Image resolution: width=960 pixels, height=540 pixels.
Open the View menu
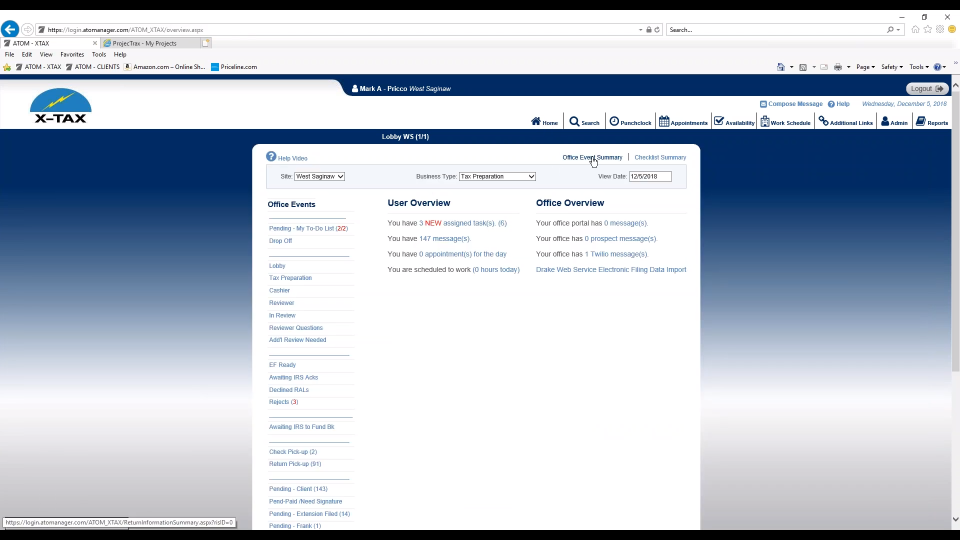pyautogui.click(x=46, y=54)
